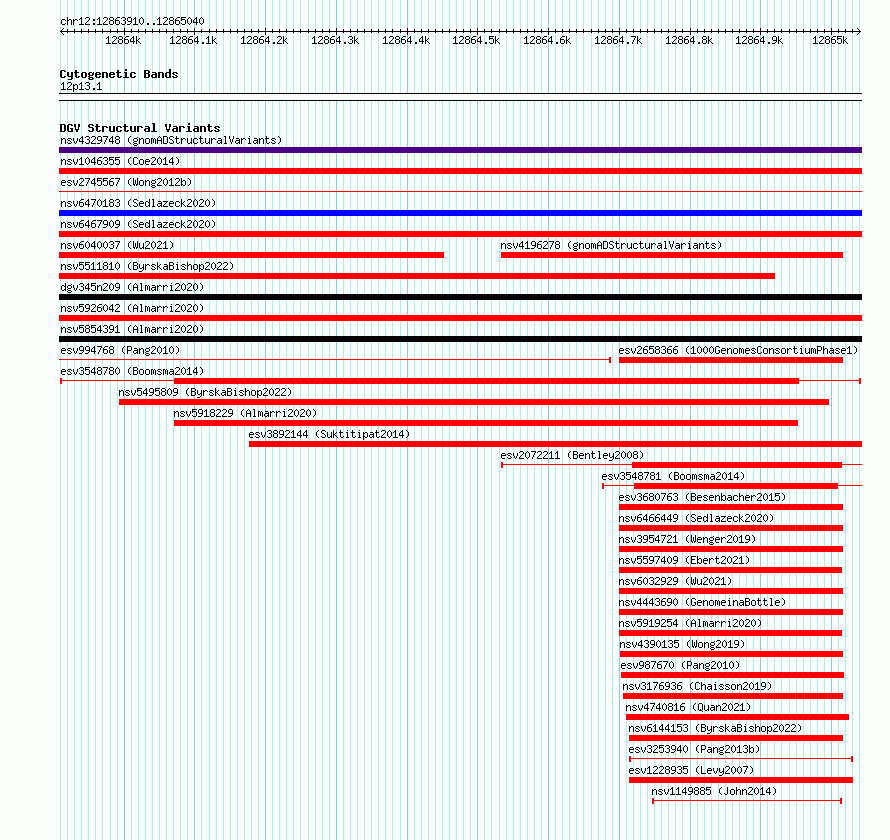This screenshot has height=840, width=890.
Task: Click the chr12:12863910..12865040 region label
Action: tap(132, 22)
